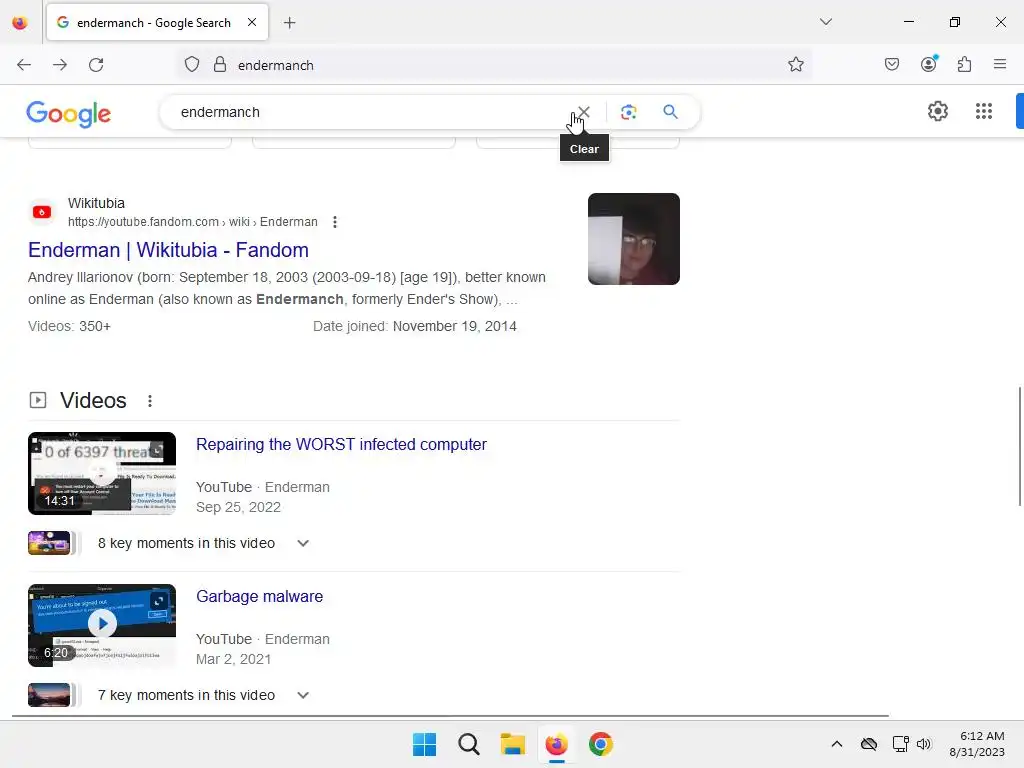This screenshot has width=1024, height=768.
Task: Open a new tab with the plus button
Action: tap(290, 23)
